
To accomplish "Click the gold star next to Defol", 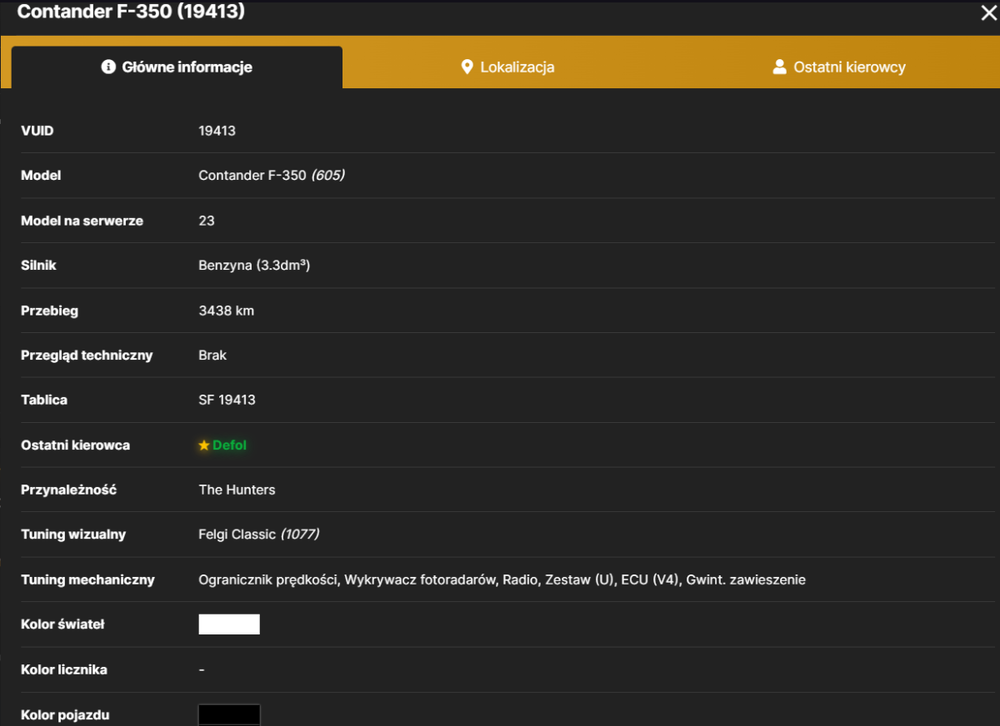I will (x=204, y=445).
